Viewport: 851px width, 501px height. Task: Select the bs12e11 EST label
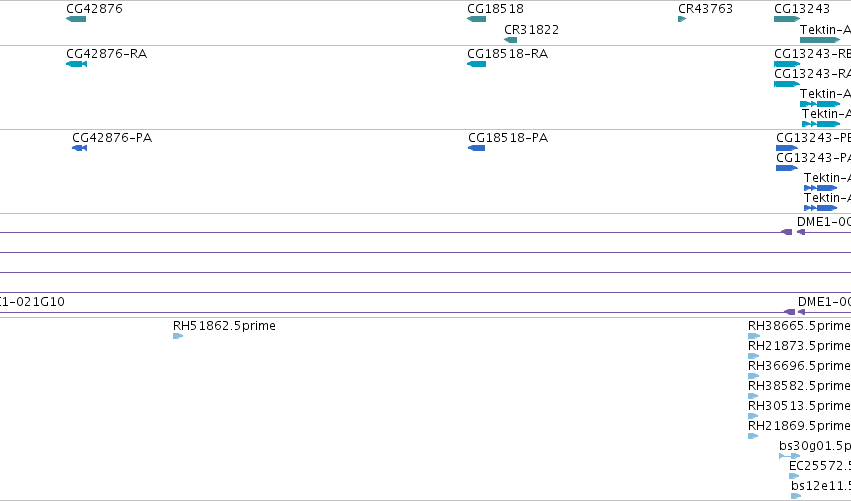point(821,486)
